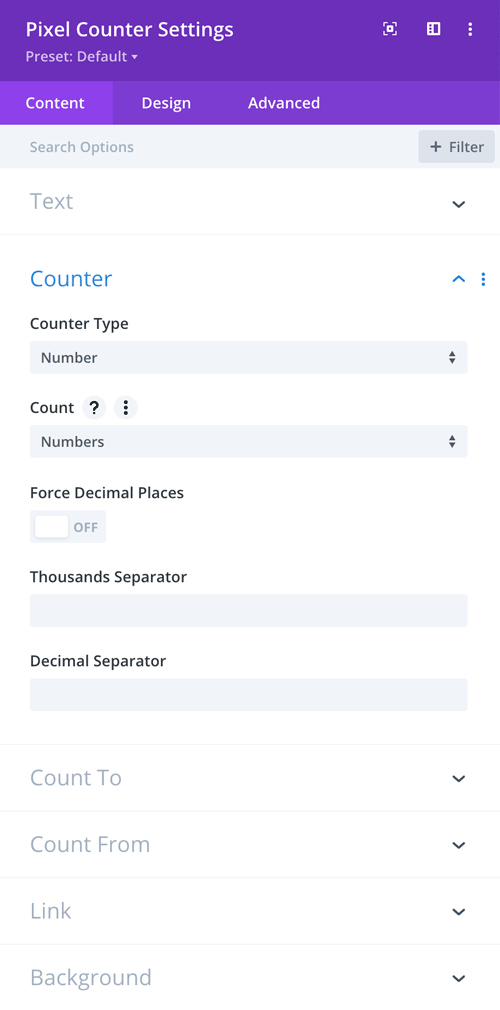Expand the Text section

[250, 202]
